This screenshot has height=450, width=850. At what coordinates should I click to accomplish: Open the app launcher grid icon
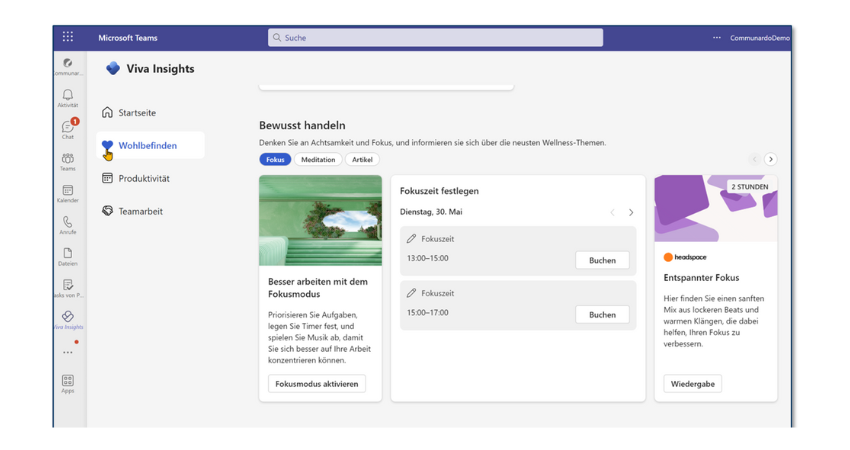coord(68,37)
